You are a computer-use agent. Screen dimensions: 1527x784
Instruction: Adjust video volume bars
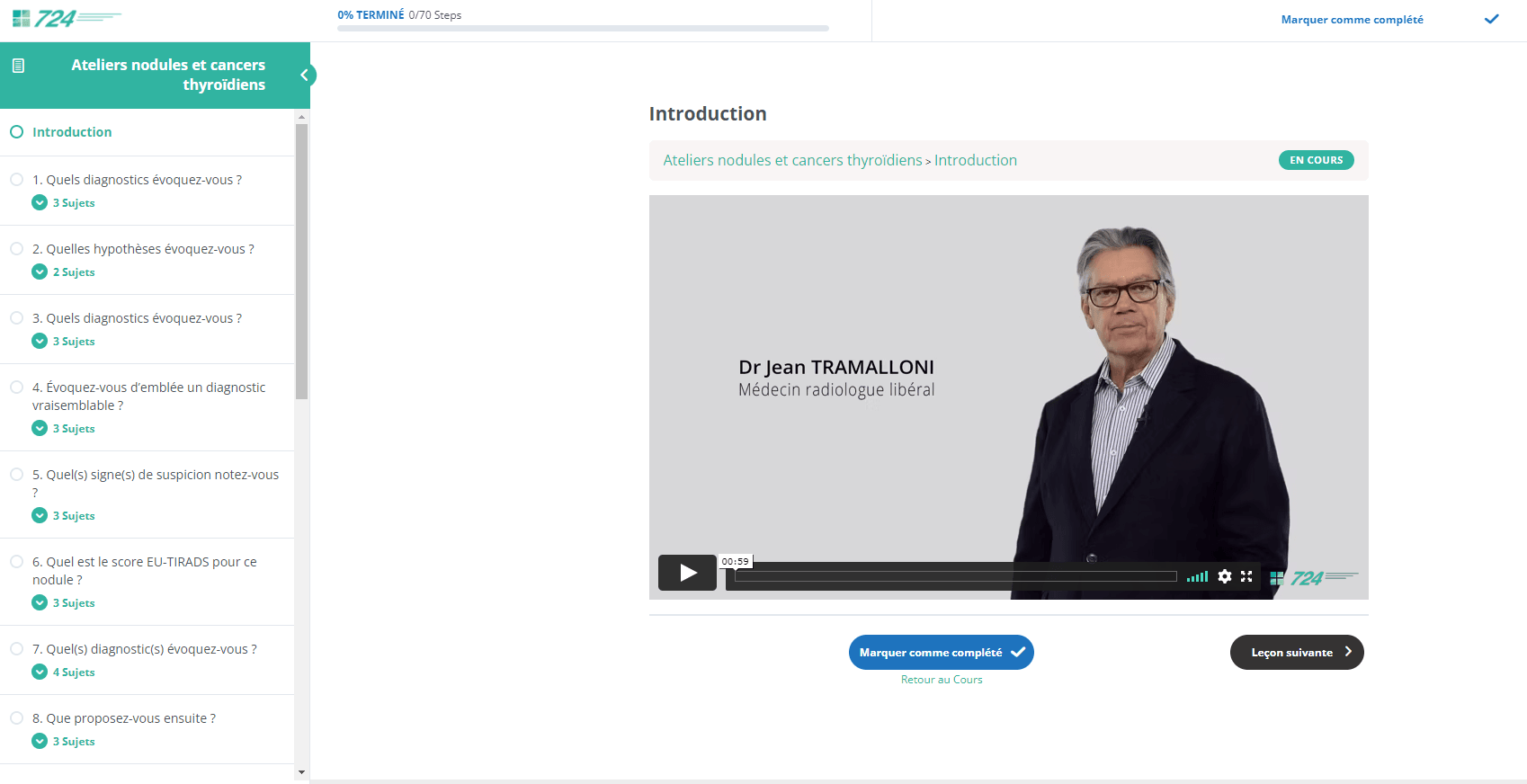(1197, 576)
